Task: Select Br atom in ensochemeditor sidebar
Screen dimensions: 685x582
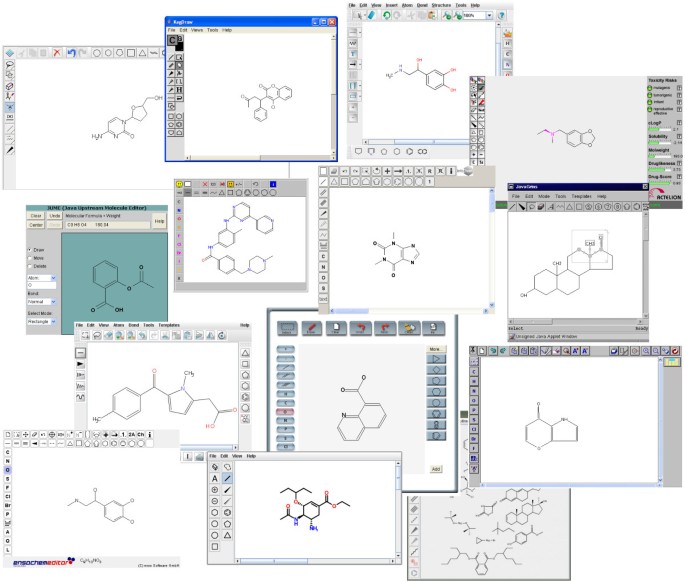Action: [7, 506]
